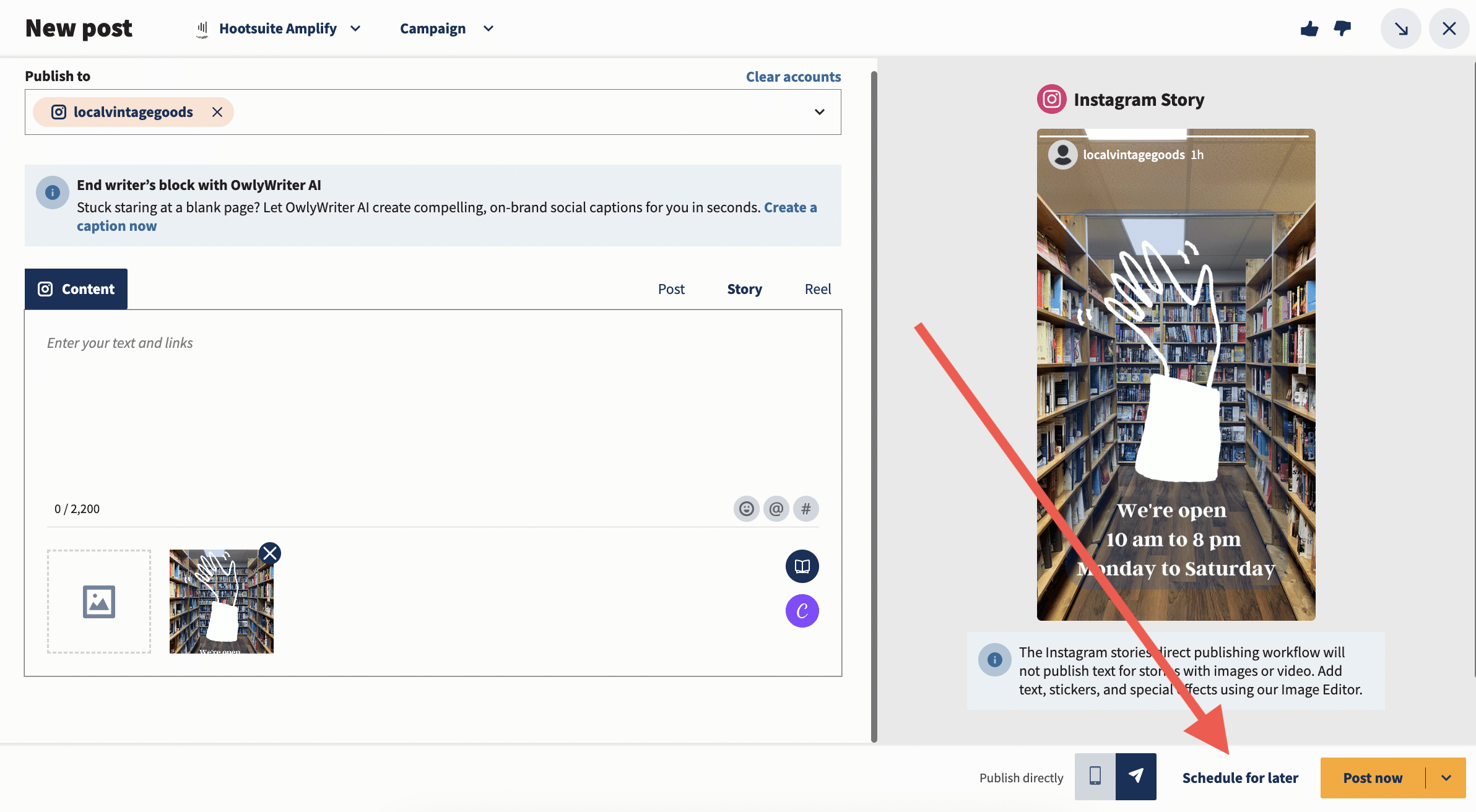
Task: Click the mention icon in text toolbar
Action: 776,508
